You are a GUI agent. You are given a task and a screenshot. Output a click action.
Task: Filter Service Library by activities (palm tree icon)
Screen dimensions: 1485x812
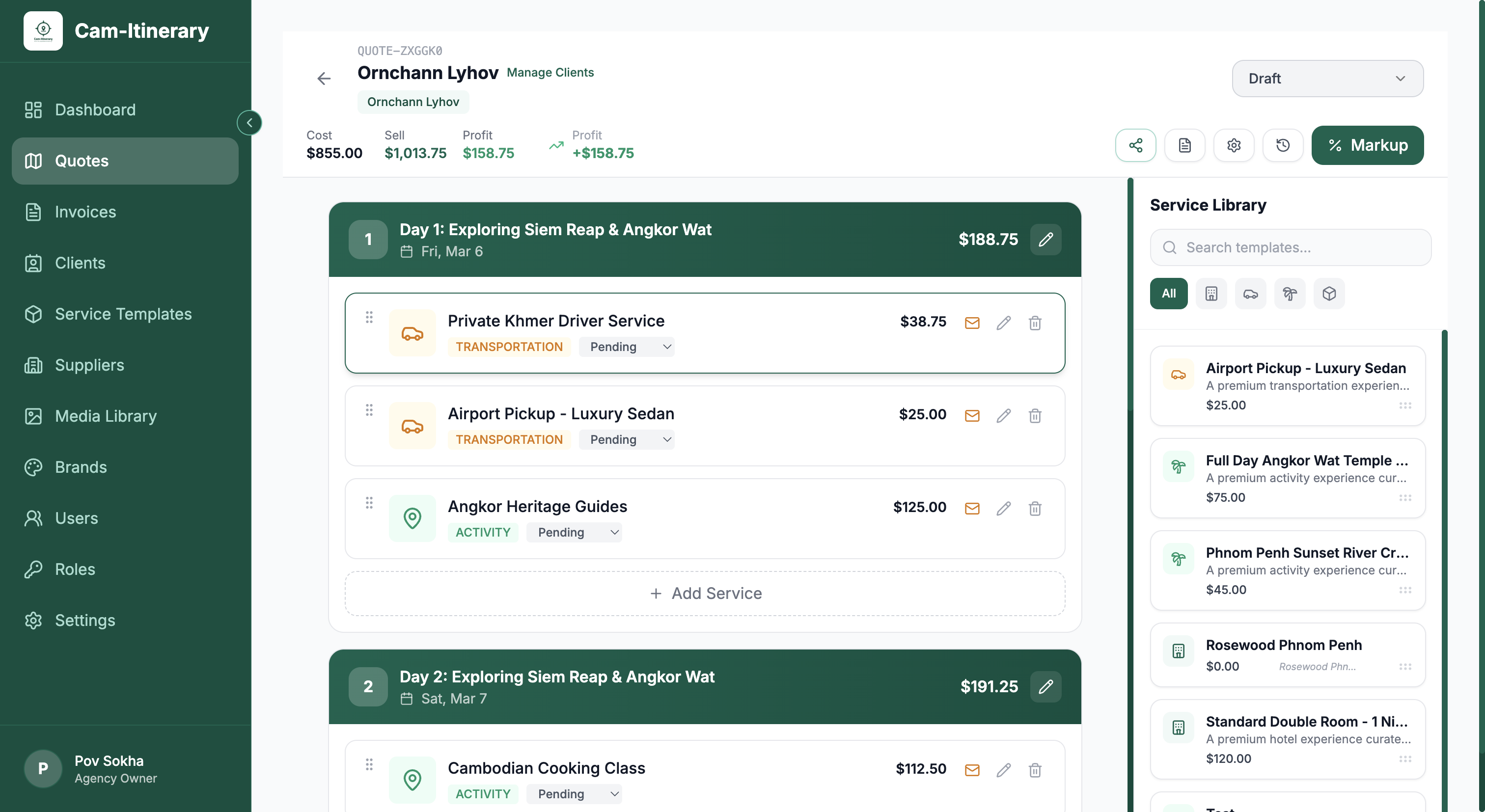(1290, 294)
